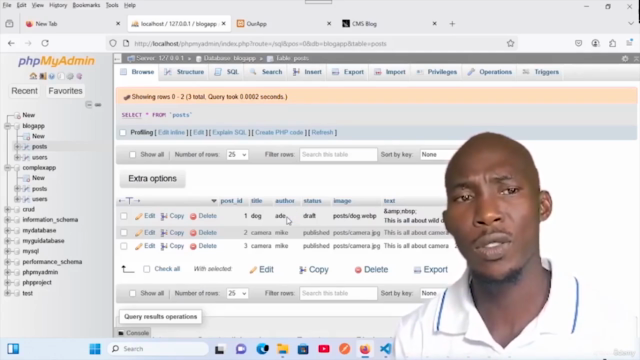Select the users table under blogapp
Image resolution: width=640 pixels, height=360 pixels.
[40, 158]
